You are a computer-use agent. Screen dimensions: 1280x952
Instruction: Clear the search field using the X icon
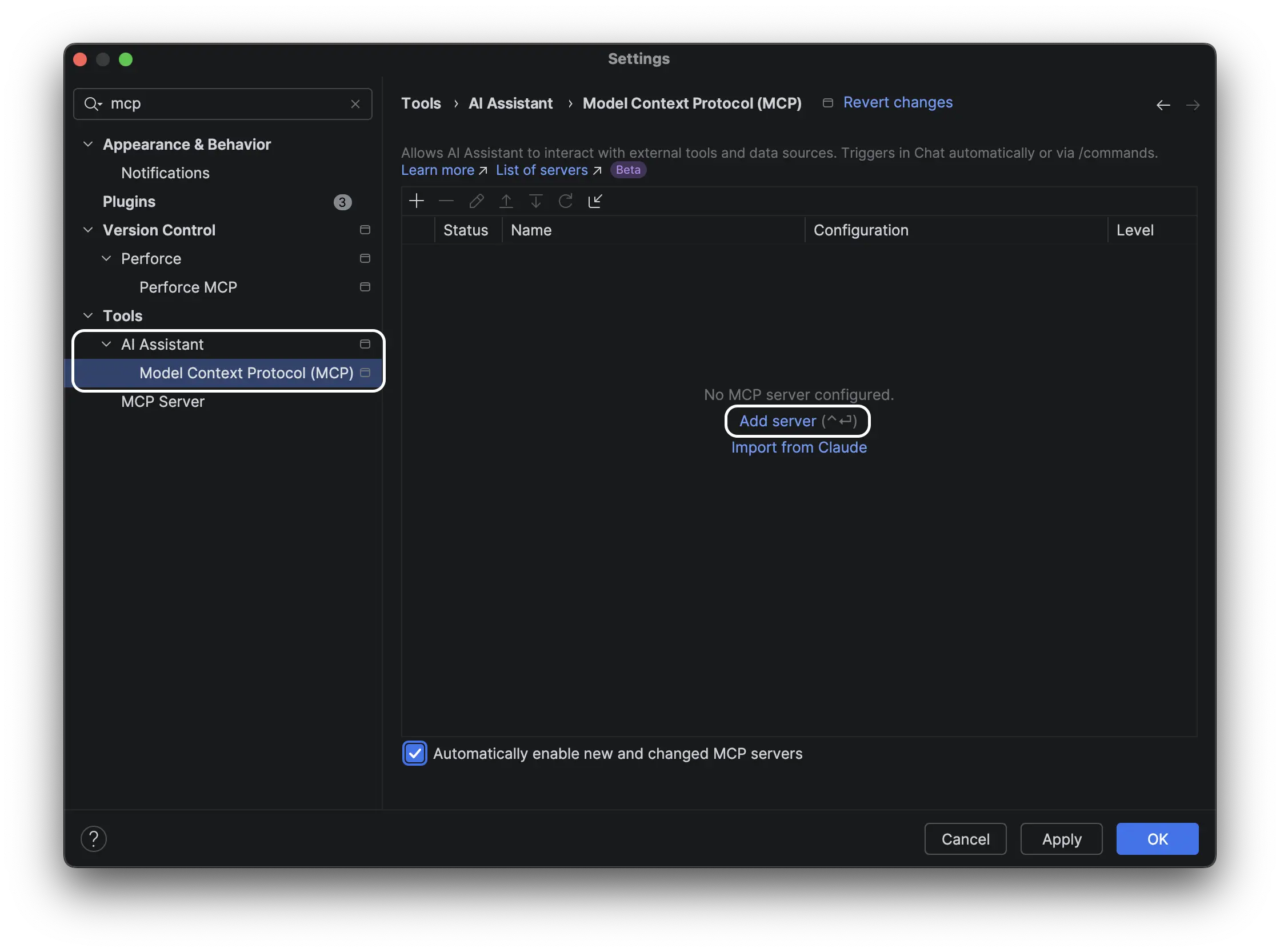(355, 104)
